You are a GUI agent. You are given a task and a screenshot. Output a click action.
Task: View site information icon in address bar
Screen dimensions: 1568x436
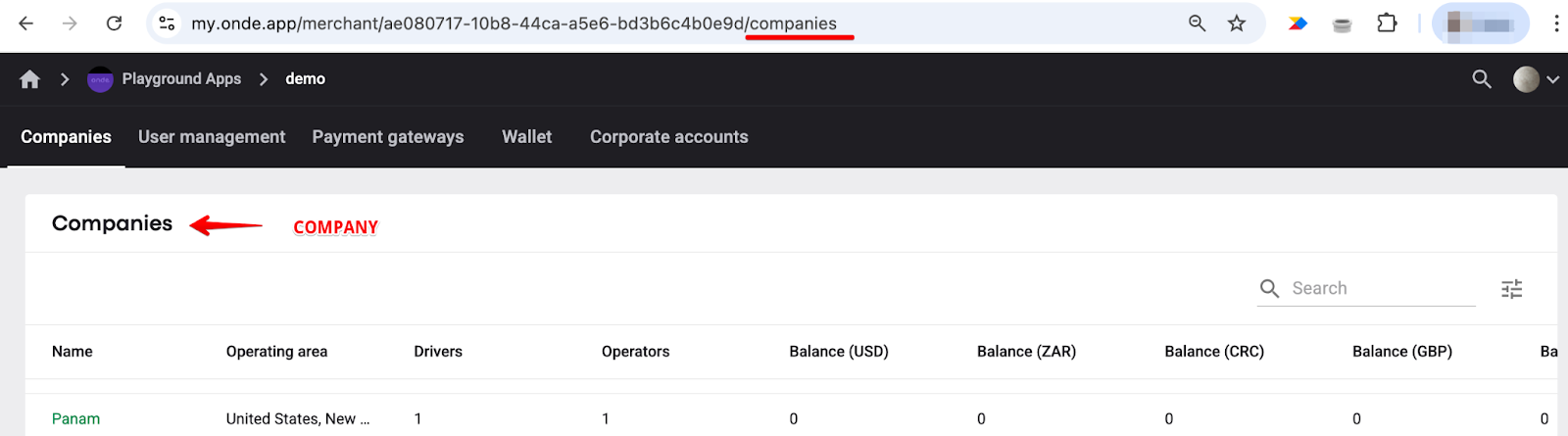[168, 24]
